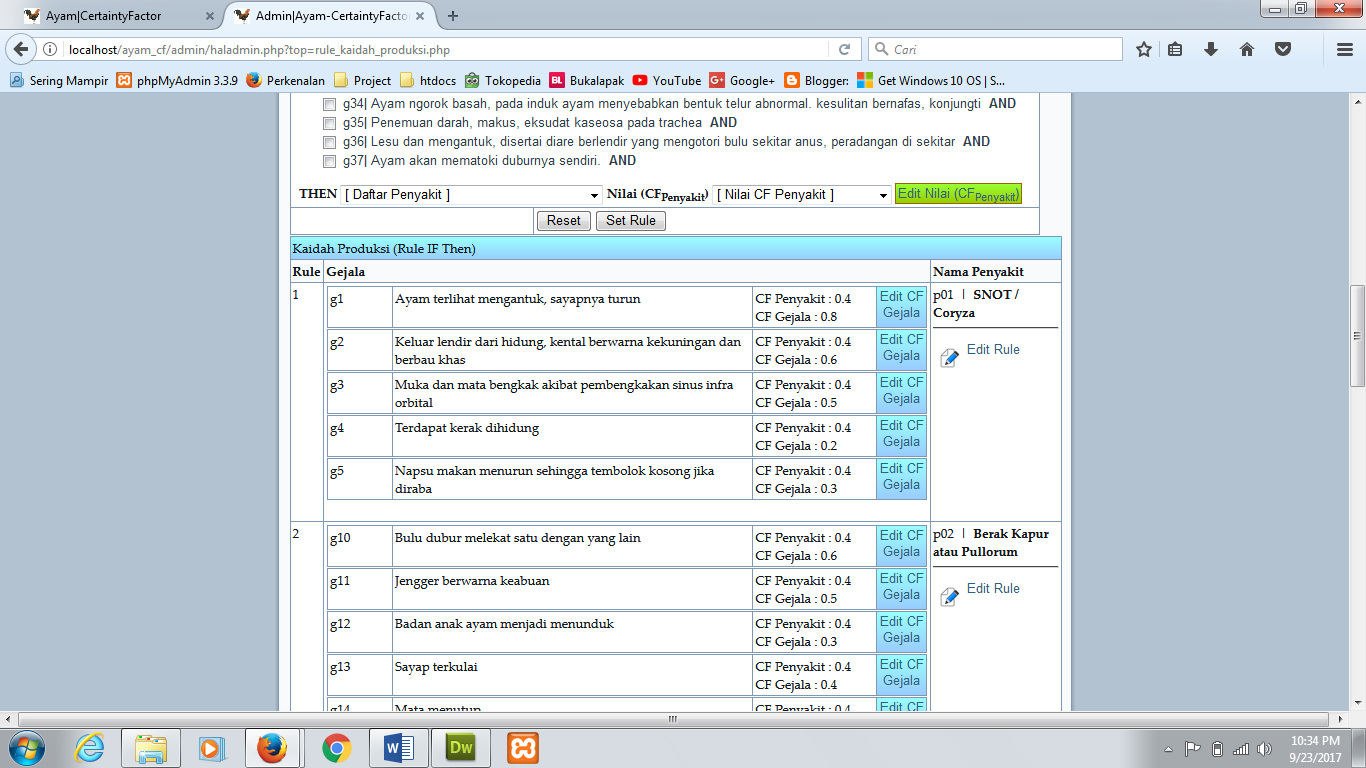
Task: Click Edit CF Gejala for g11
Action: tap(901, 587)
